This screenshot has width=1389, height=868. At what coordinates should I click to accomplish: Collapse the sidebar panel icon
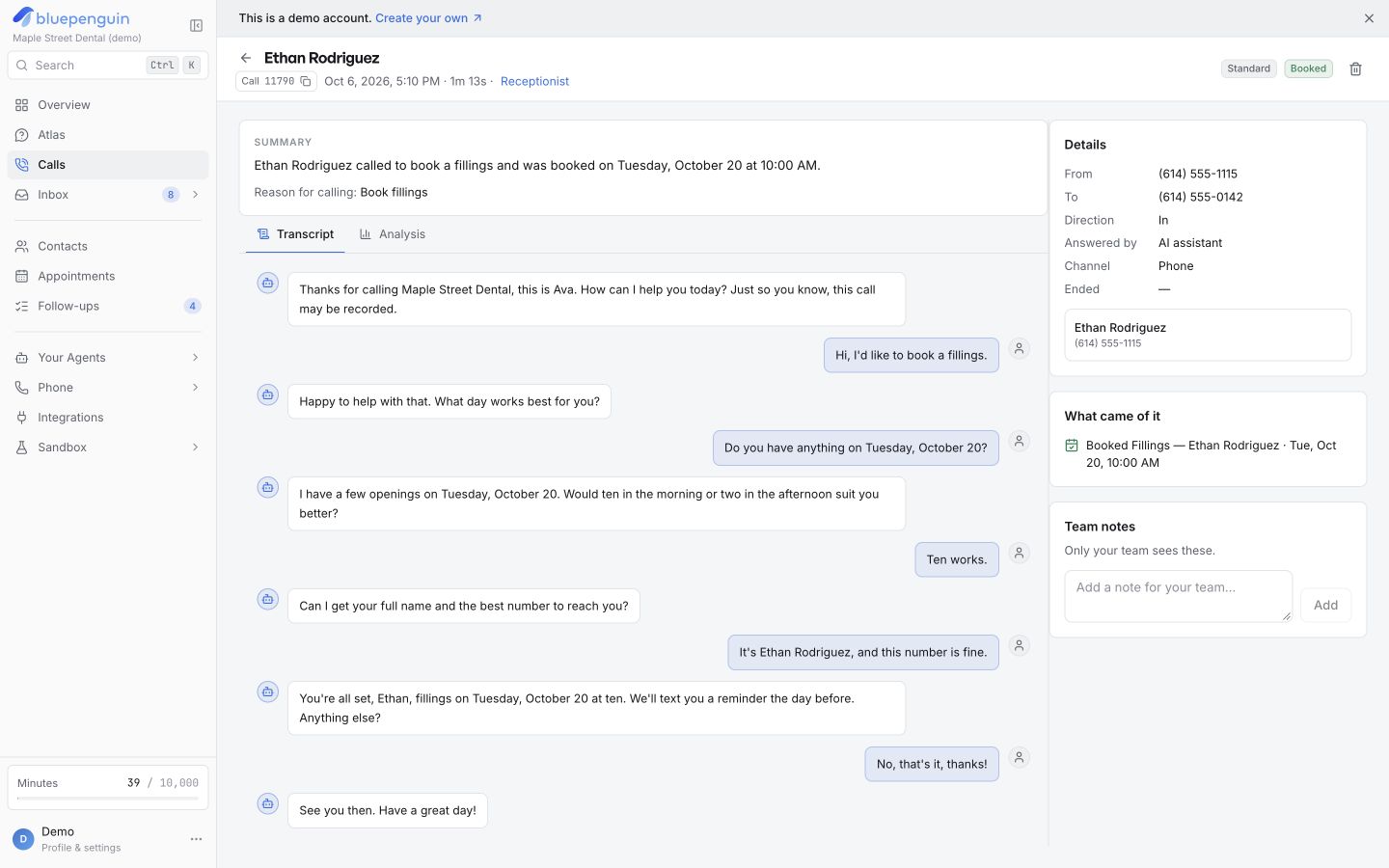[x=196, y=26]
